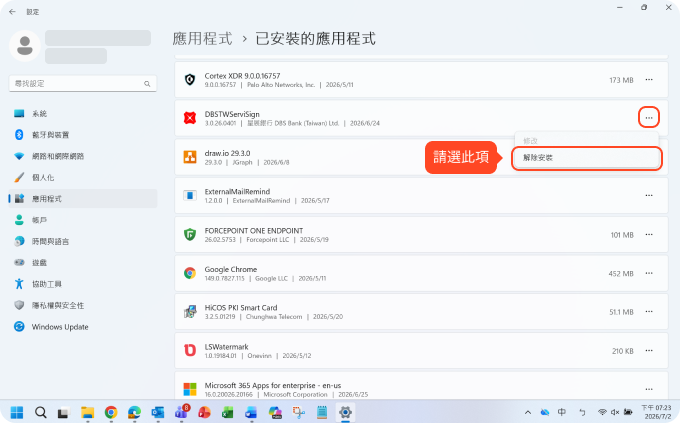Click the volume muted tray icon
Viewport: 680px width, 423px height.
pyautogui.click(x=615, y=412)
